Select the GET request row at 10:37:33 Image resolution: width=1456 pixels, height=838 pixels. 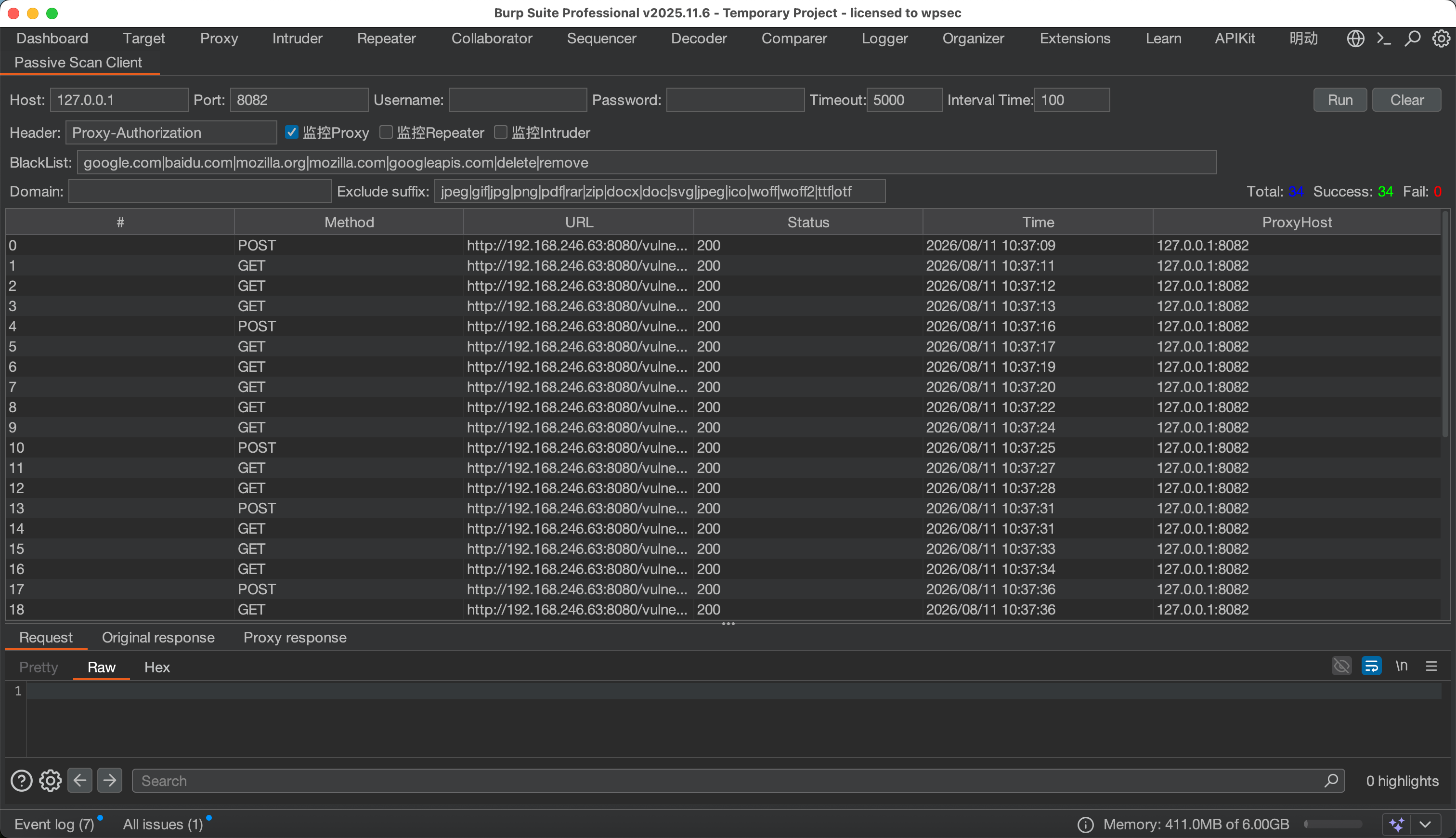(x=723, y=549)
